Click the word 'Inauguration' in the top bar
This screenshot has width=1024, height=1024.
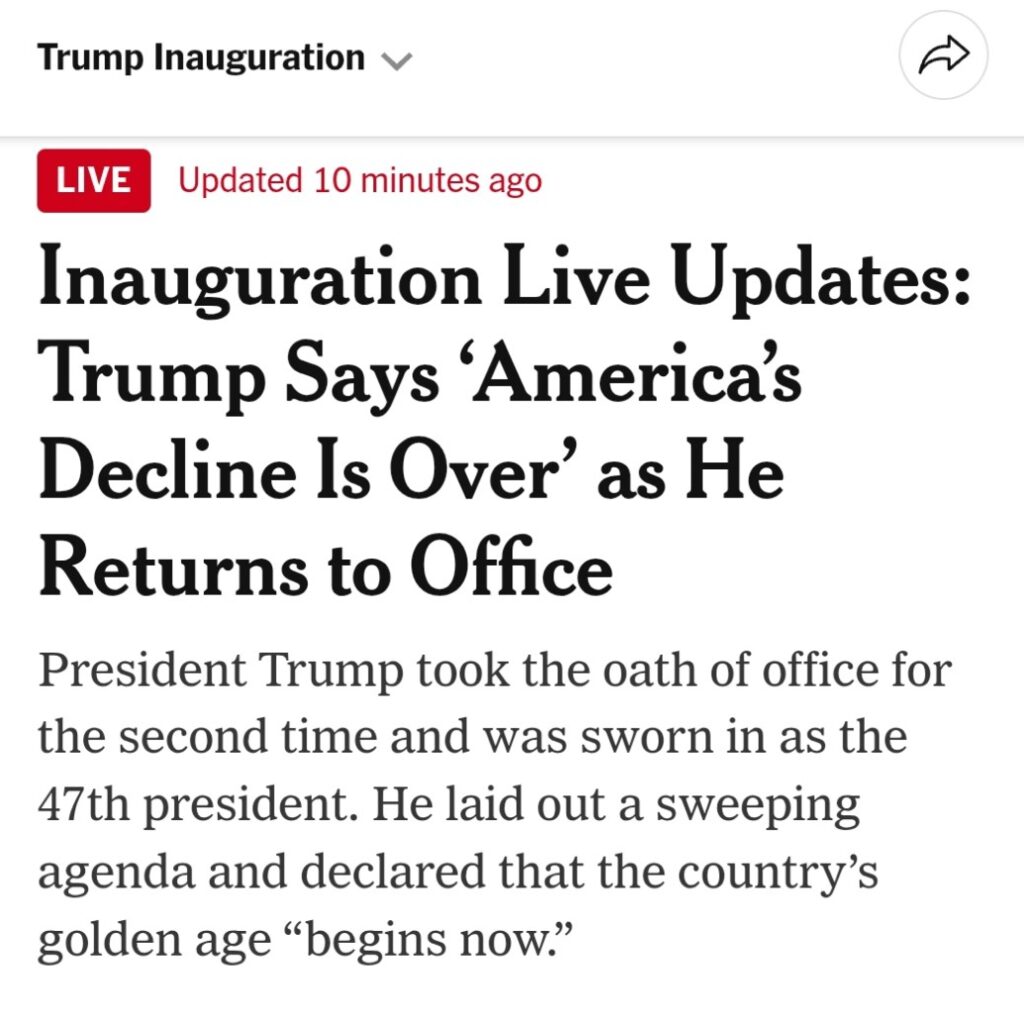(x=259, y=57)
